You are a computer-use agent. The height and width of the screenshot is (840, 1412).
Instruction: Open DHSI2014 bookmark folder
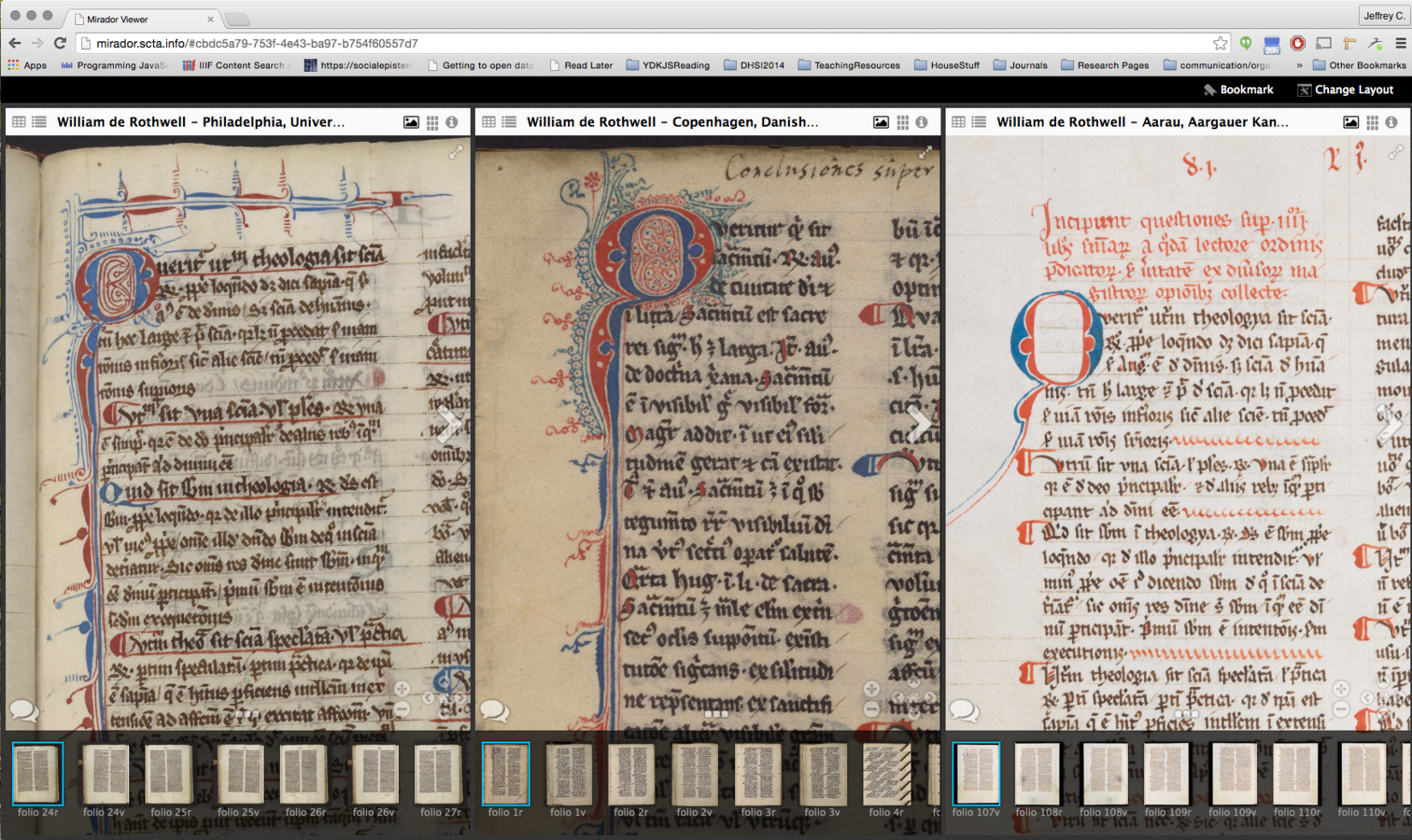(755, 65)
